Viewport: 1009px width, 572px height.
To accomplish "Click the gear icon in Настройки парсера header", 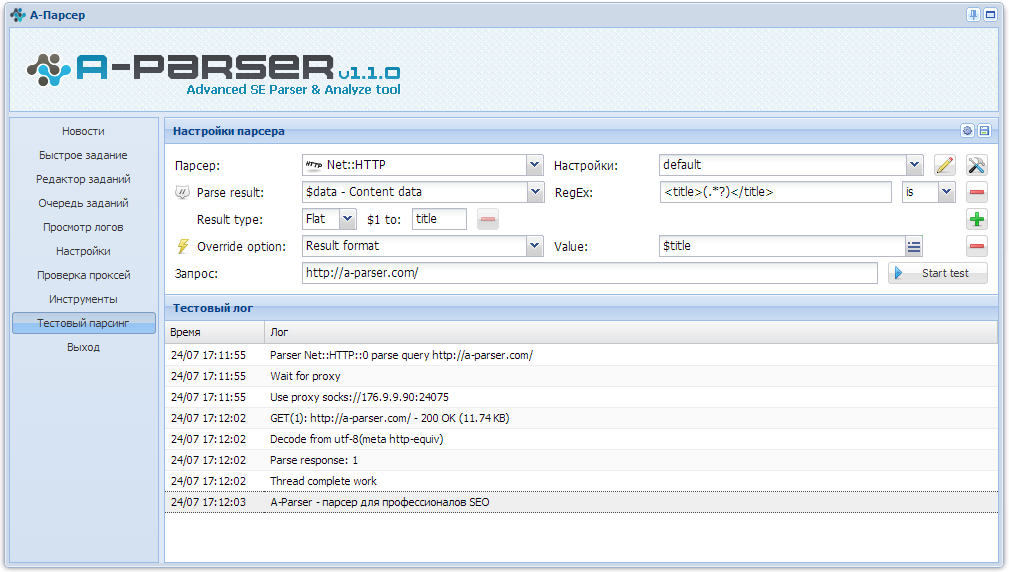I will 967,131.
